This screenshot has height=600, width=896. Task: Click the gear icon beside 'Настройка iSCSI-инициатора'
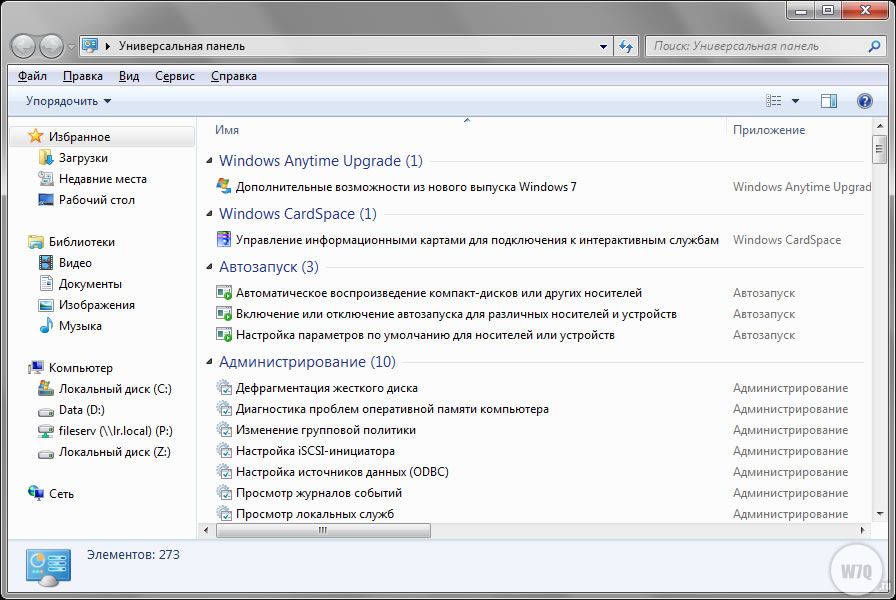(224, 450)
